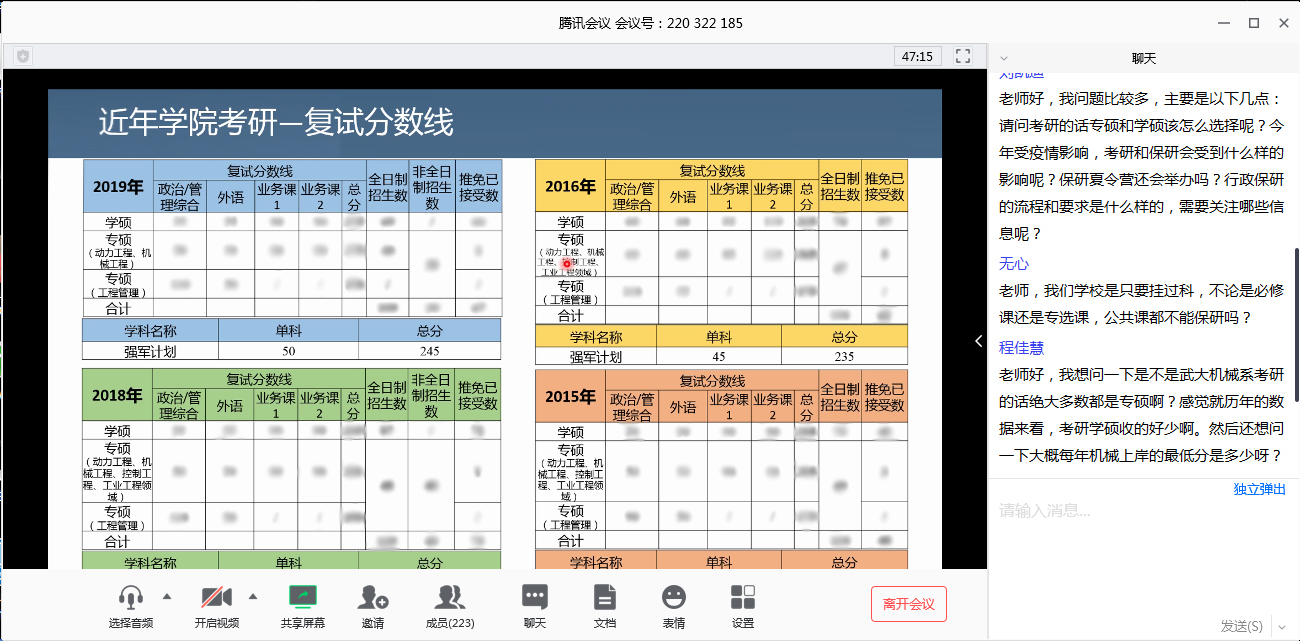Click the Leave Meeting button

pos(908,604)
